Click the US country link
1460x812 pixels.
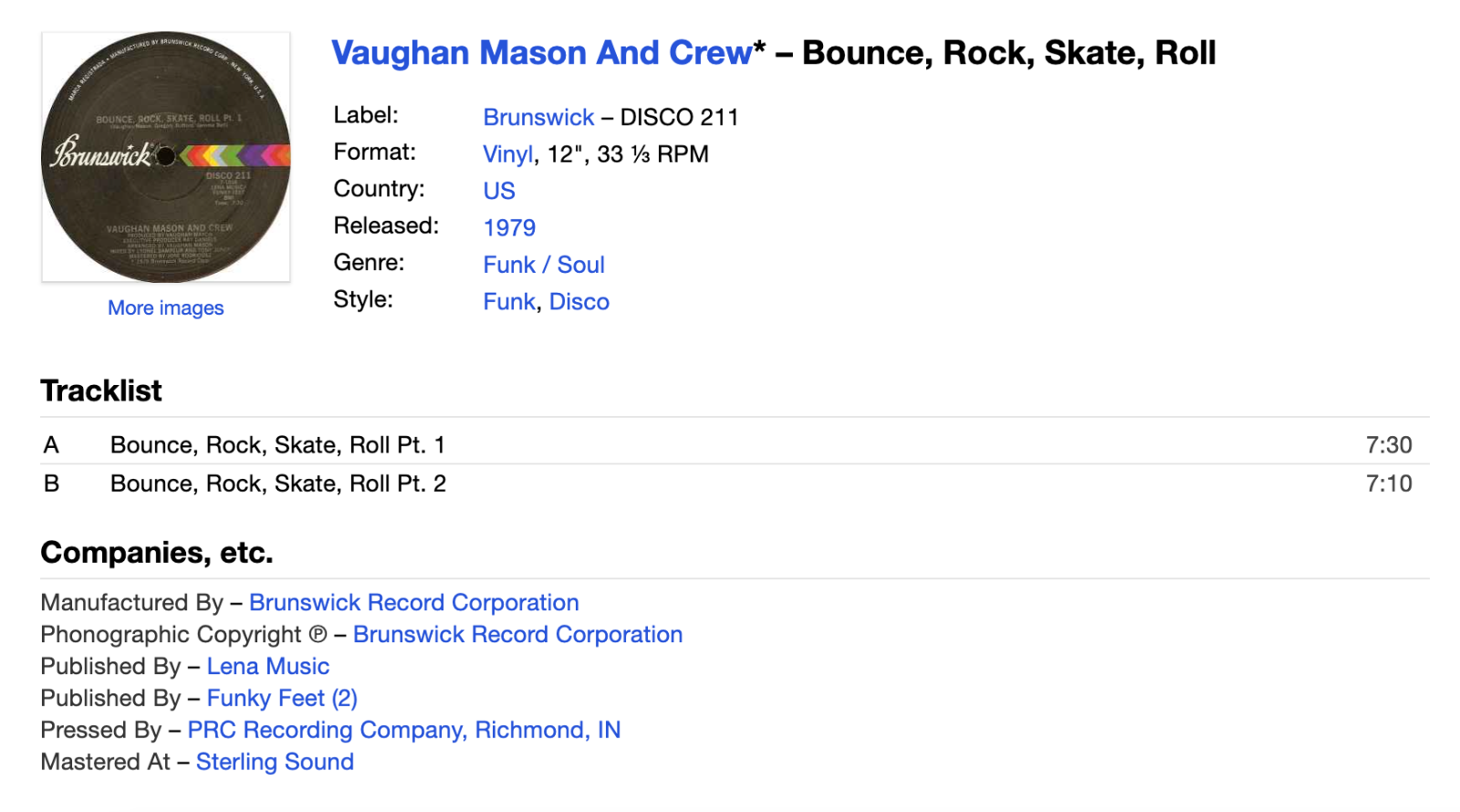coord(499,191)
